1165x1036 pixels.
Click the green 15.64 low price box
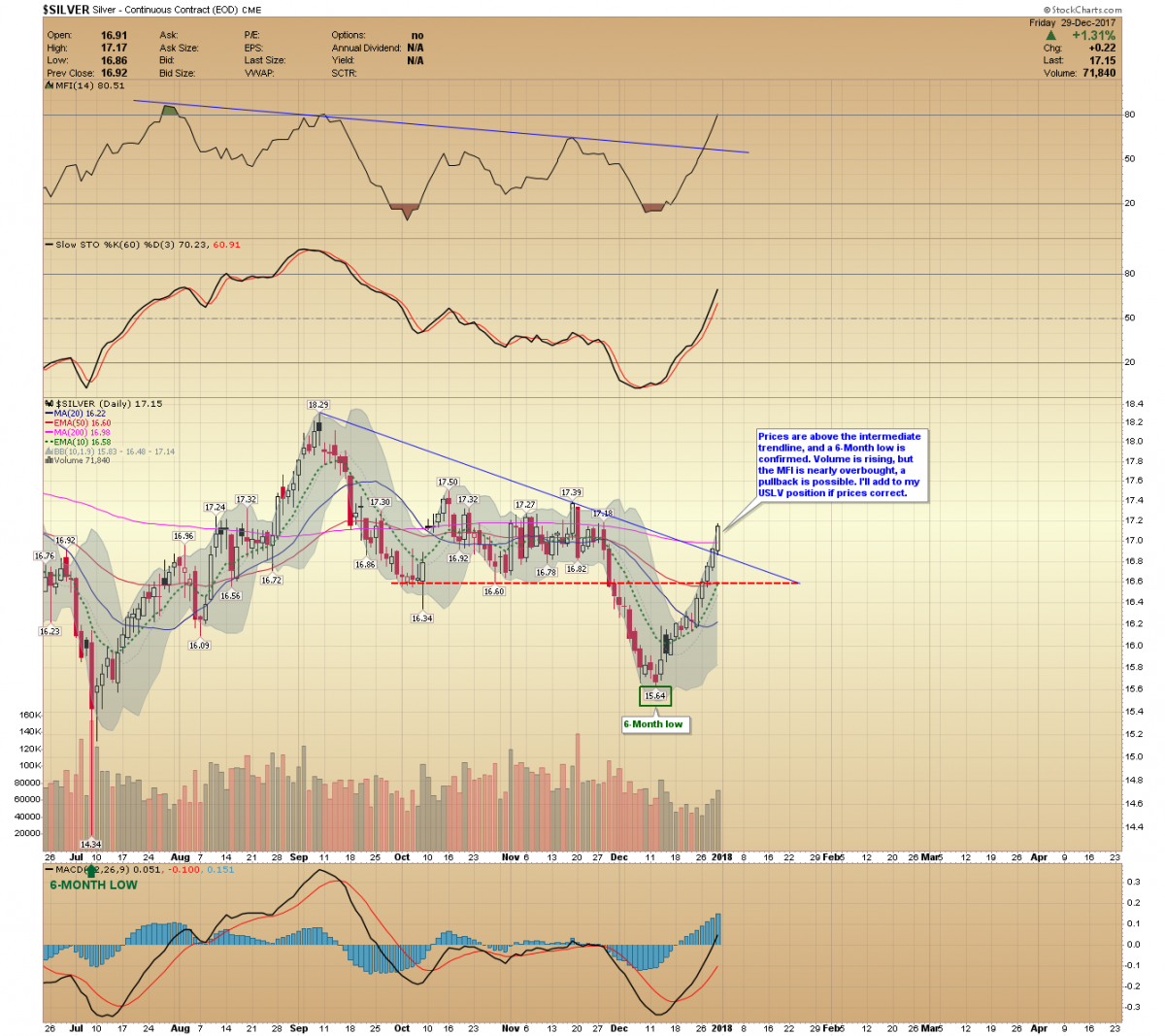655,696
